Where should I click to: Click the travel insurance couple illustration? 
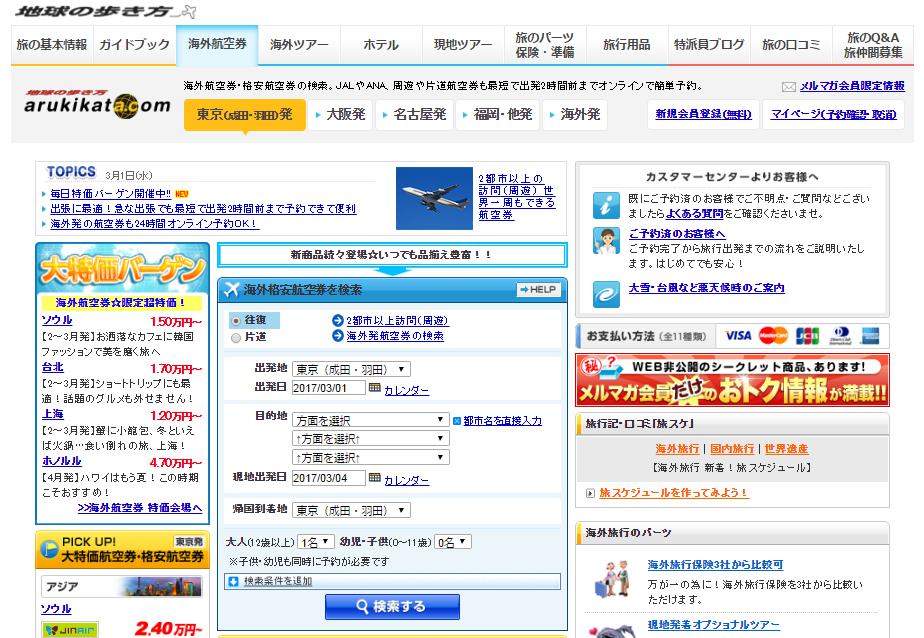pyautogui.click(x=610, y=579)
